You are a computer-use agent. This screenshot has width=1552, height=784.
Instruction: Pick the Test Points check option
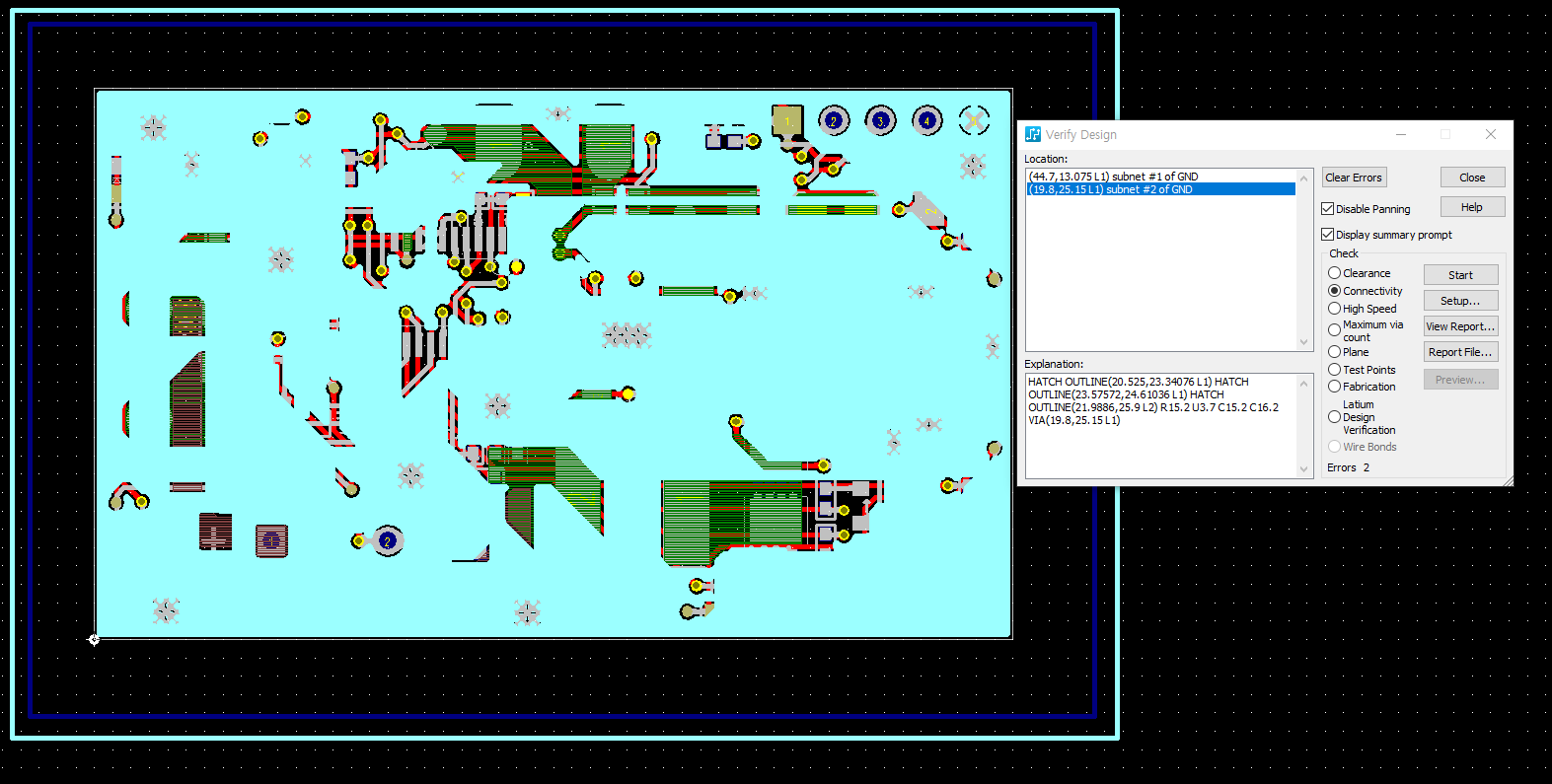click(1335, 370)
